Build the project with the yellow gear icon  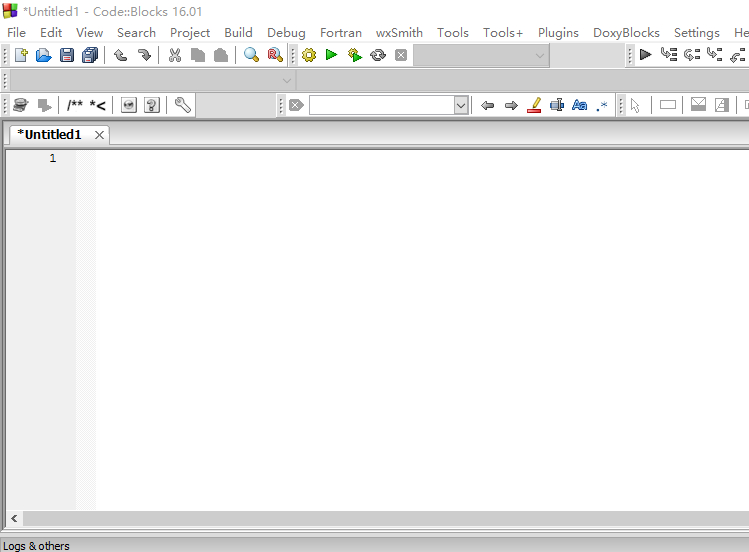309,55
